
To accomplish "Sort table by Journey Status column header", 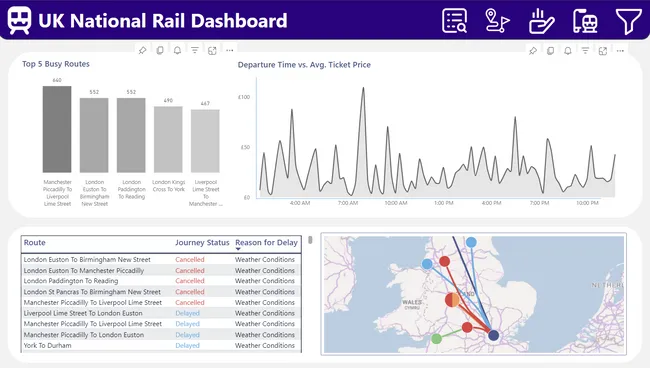I will [x=202, y=242].
